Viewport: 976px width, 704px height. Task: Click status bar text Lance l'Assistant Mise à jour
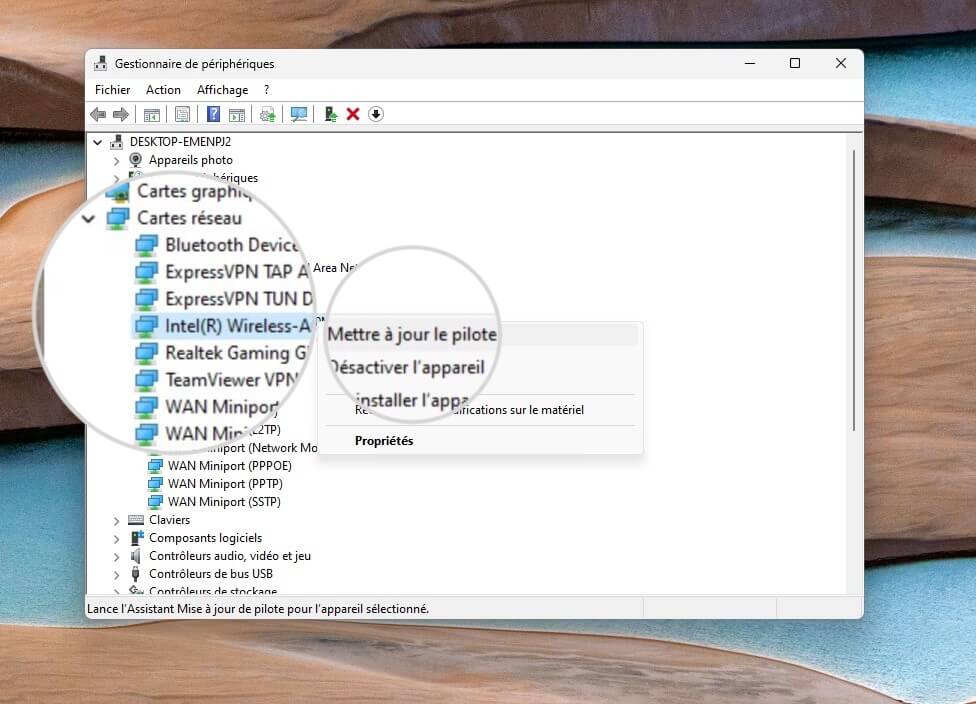point(258,609)
